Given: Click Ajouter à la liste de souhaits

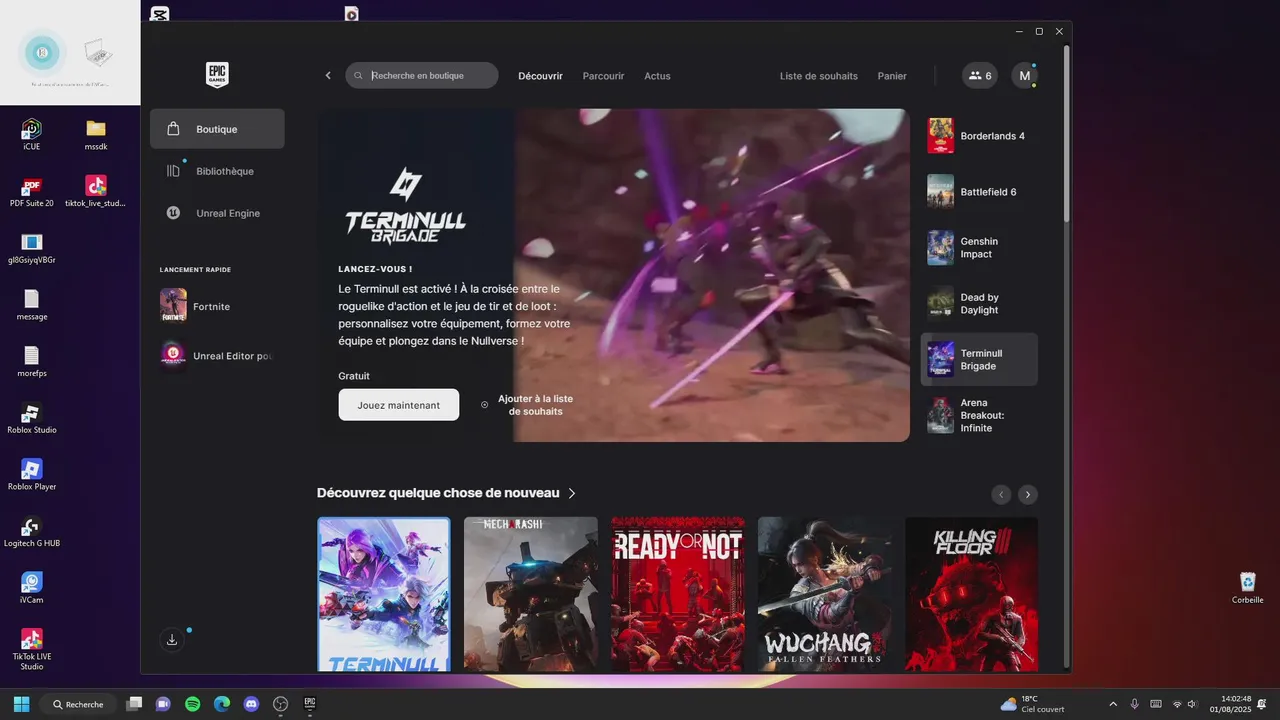Looking at the screenshot, I should pyautogui.click(x=527, y=405).
